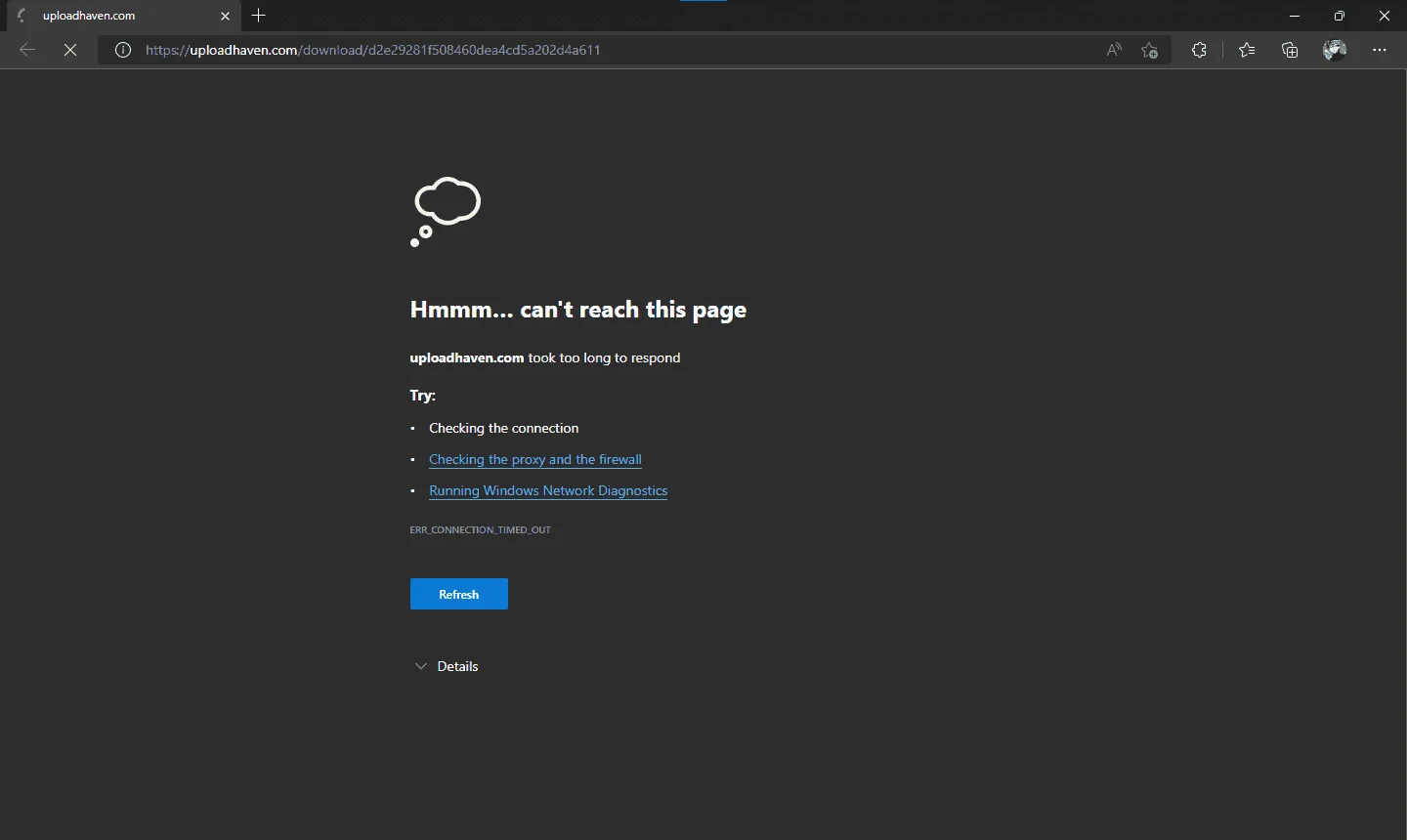
Task: Stop loading the page with the X icon
Action: tap(70, 50)
